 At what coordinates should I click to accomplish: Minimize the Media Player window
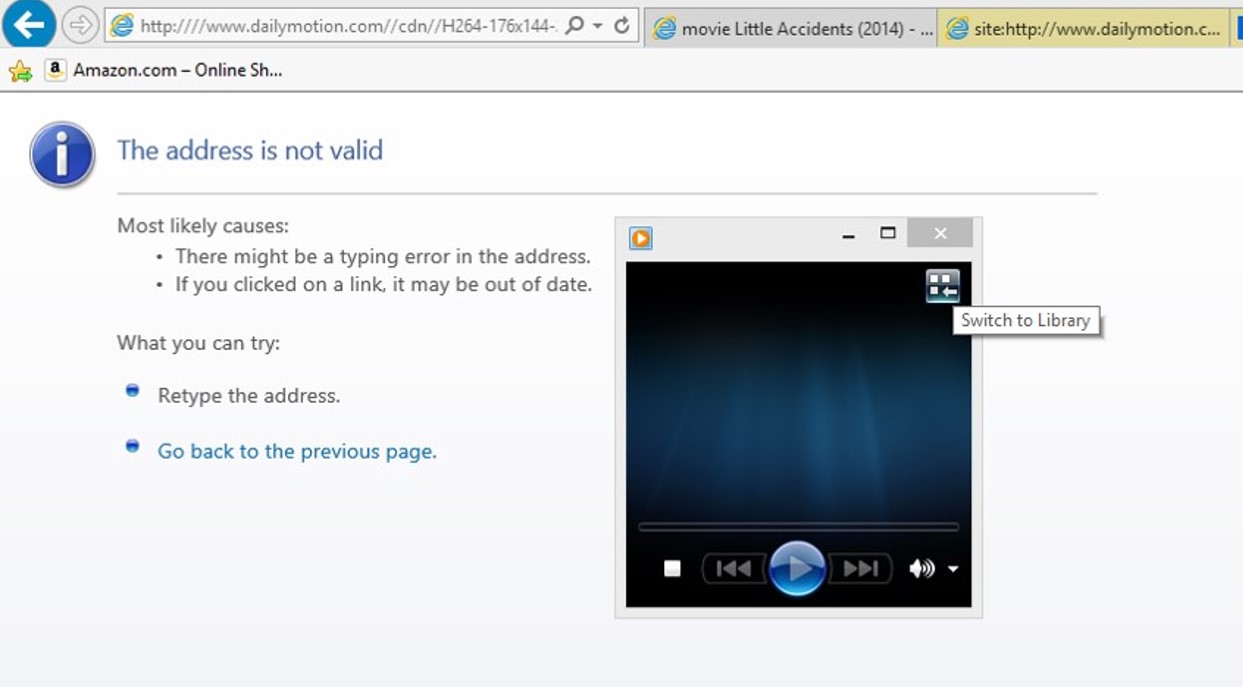[848, 234]
